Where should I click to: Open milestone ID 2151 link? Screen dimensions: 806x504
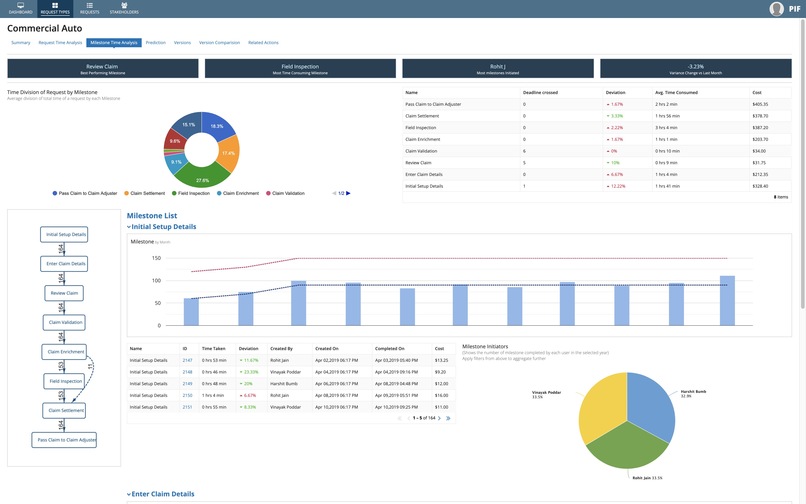tap(187, 407)
